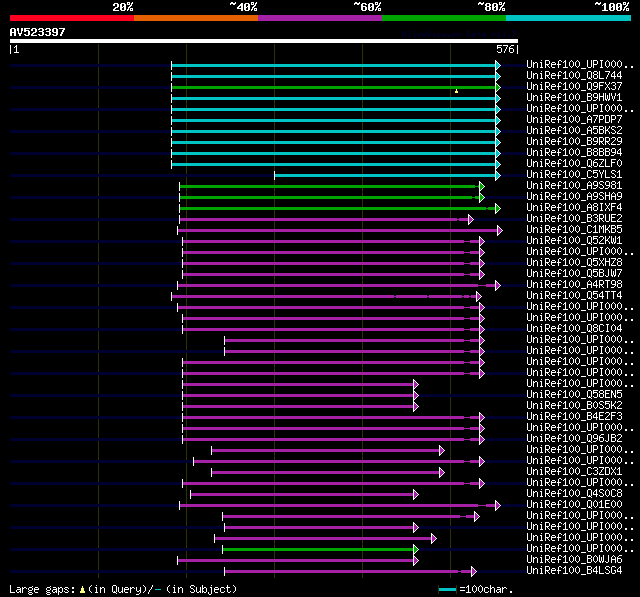The width and height of the screenshot is (640, 597).
Task: Click the purple alignment bar for Q58EN5
Action: click(298, 396)
